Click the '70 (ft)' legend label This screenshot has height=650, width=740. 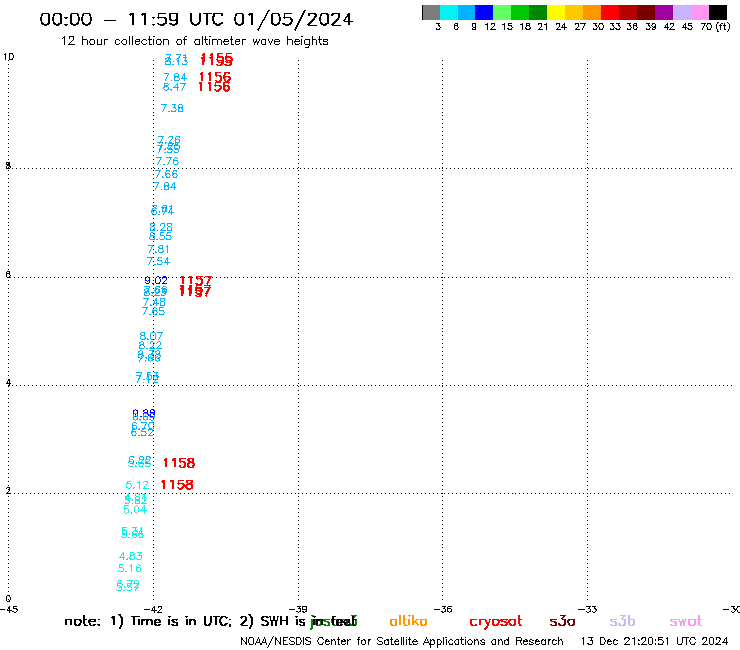pyautogui.click(x=715, y=27)
